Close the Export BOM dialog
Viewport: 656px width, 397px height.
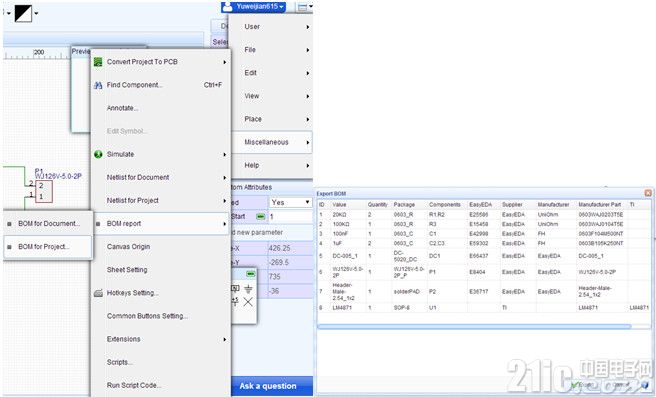648,193
